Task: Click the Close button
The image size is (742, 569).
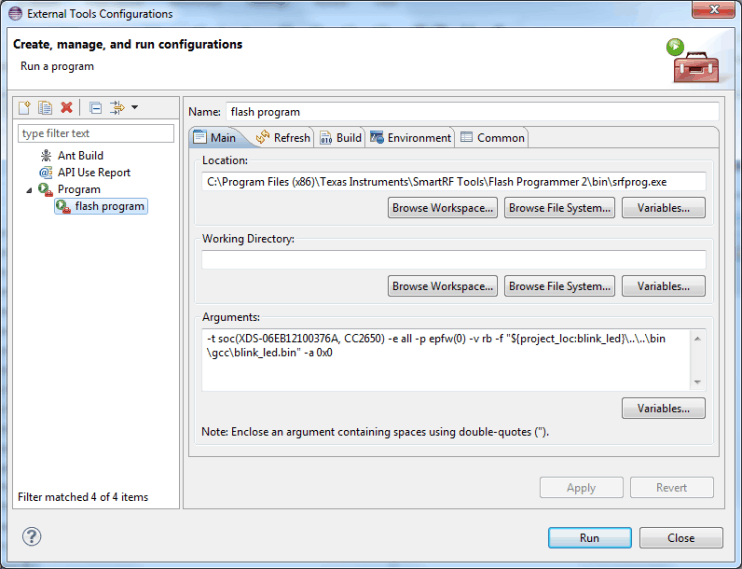Action: (681, 538)
